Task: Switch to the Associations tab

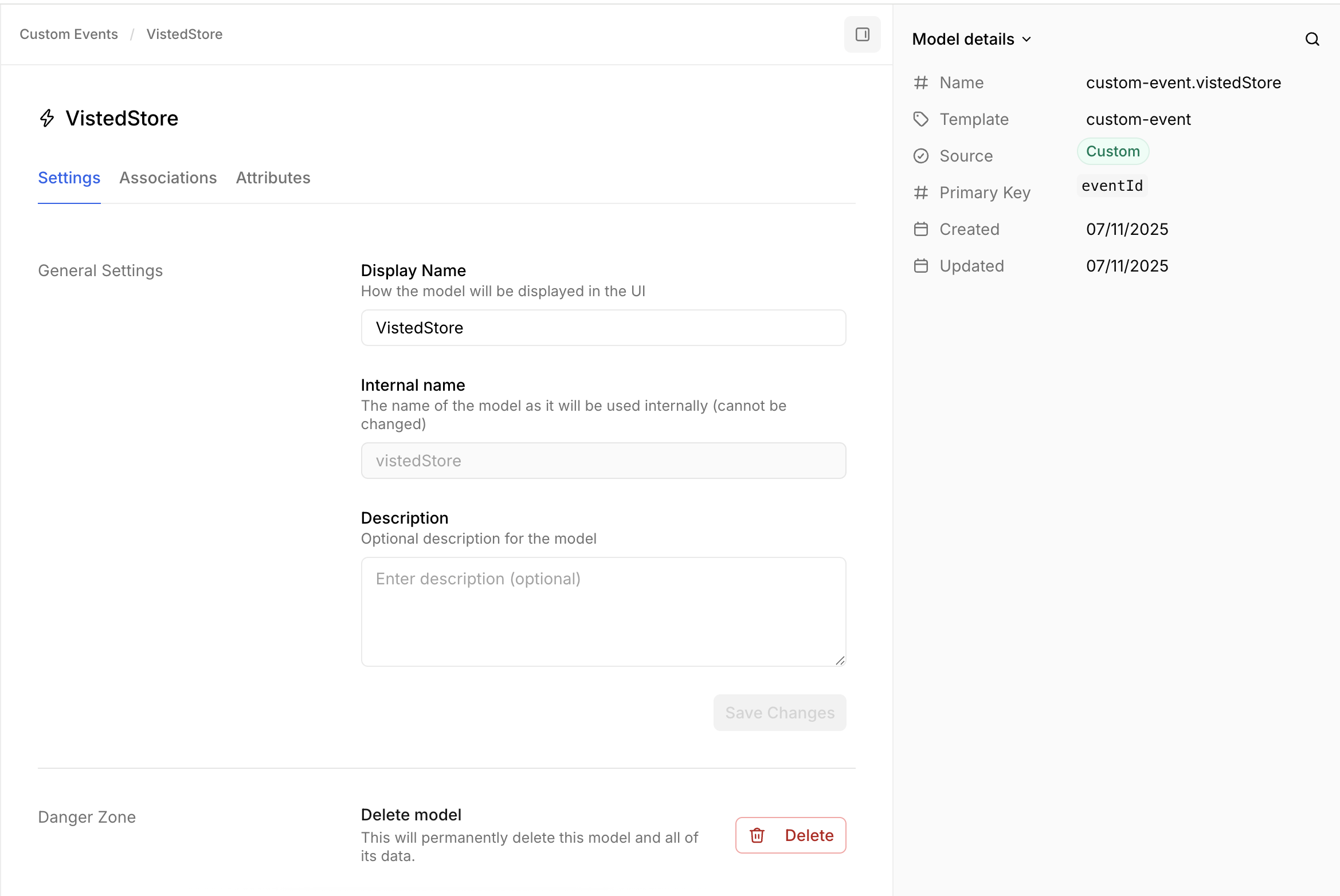Action: (x=168, y=178)
